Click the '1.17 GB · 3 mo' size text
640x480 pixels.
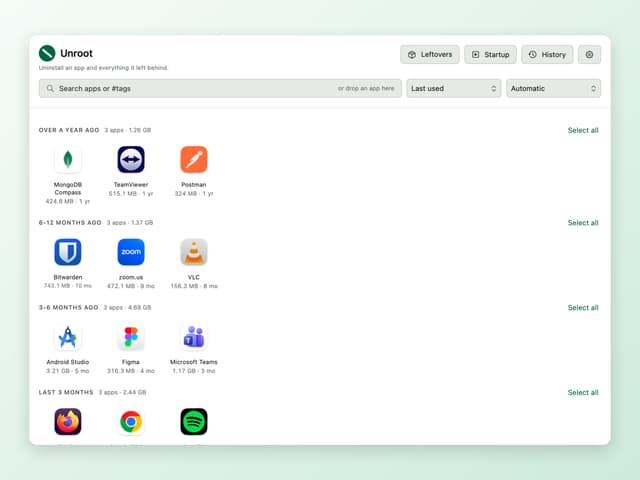click(194, 371)
